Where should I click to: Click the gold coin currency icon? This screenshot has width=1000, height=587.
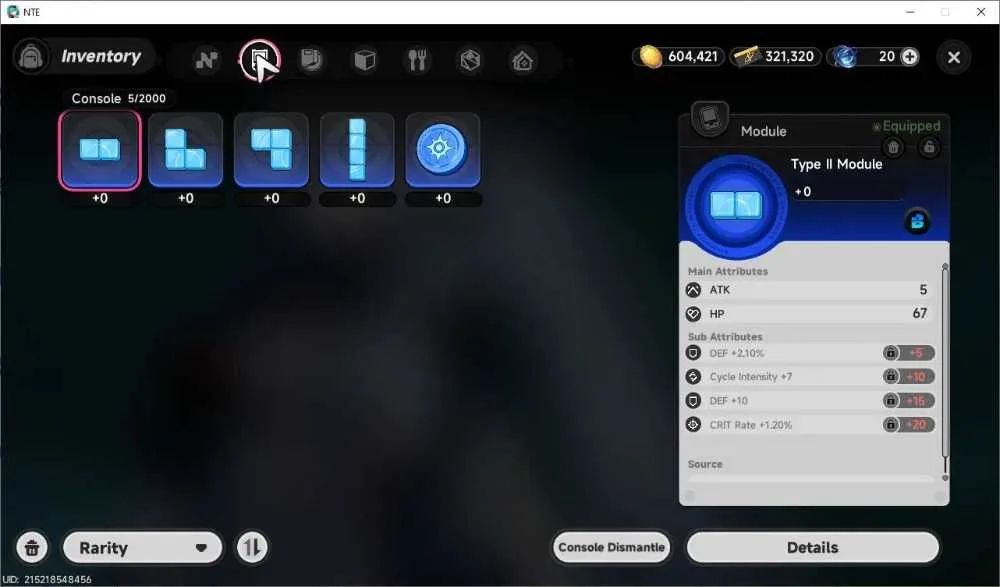(x=650, y=57)
